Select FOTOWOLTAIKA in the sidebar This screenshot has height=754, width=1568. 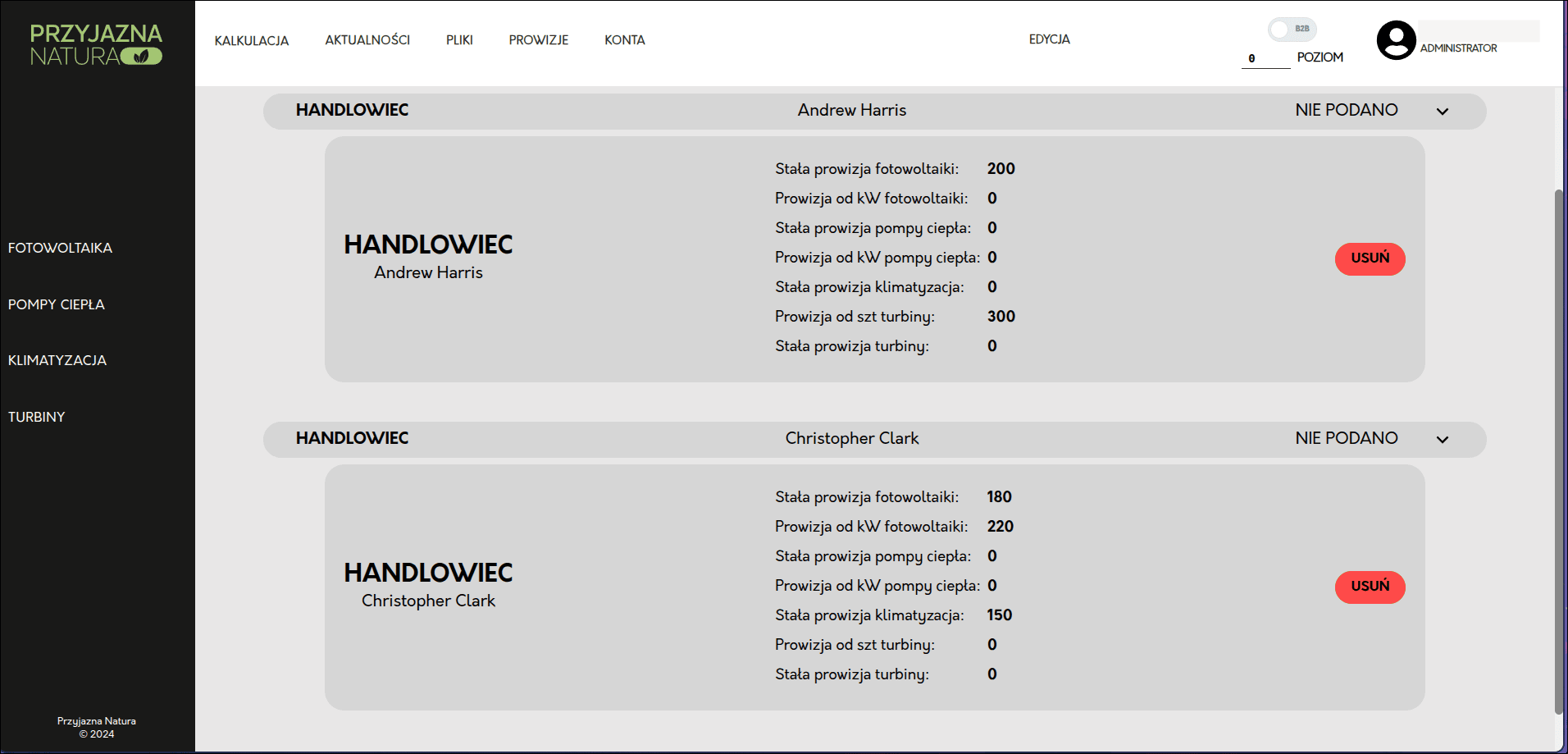coord(60,247)
